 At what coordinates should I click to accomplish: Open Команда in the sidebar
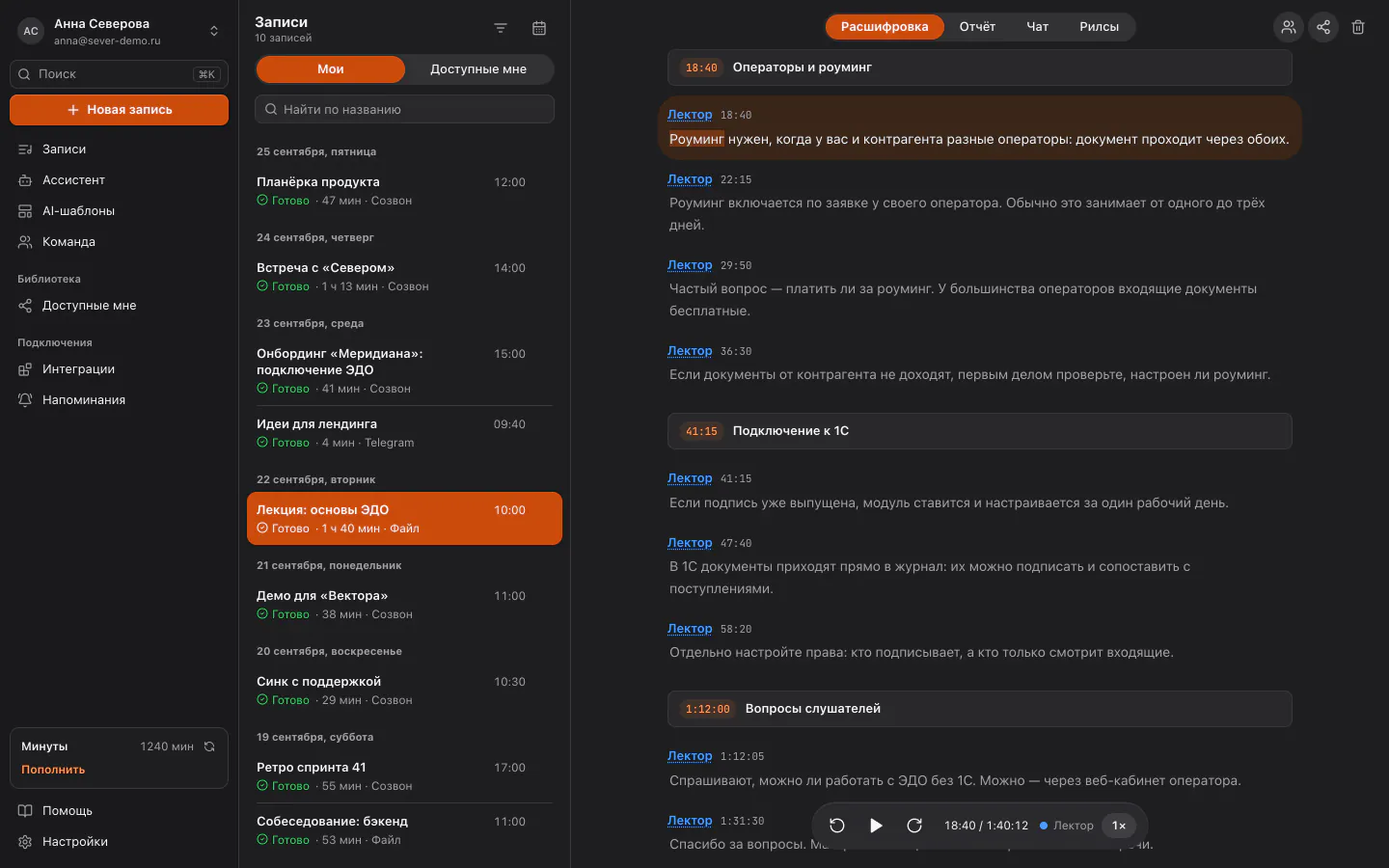pyautogui.click(x=119, y=242)
